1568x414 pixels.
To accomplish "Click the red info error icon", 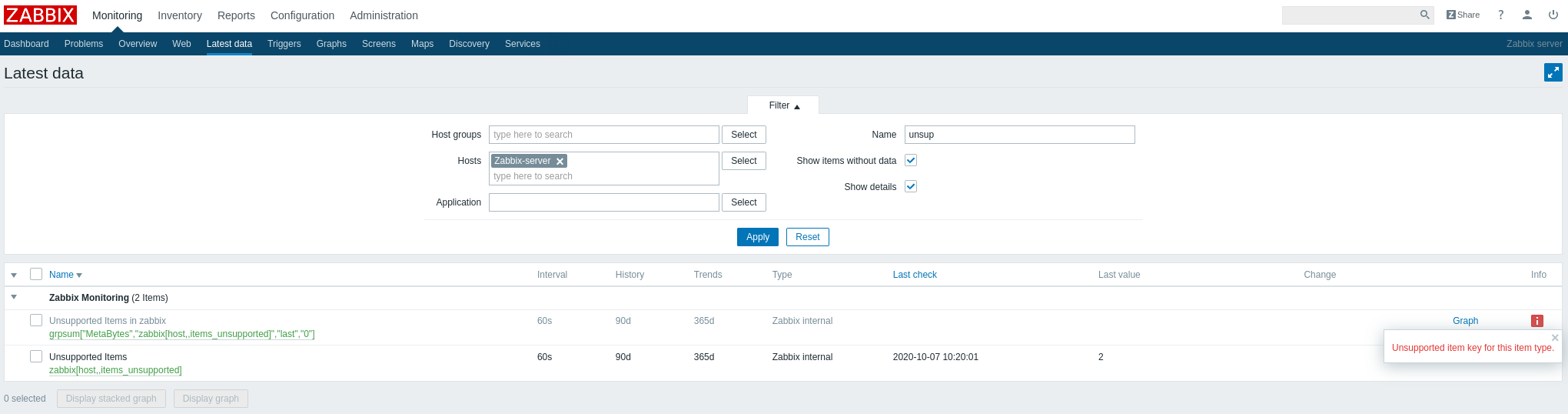I will (1537, 321).
